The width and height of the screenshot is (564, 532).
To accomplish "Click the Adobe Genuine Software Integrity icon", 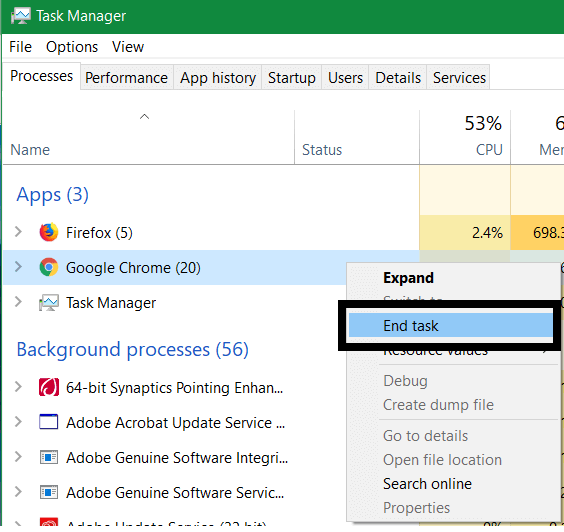I will pyautogui.click(x=49, y=457).
